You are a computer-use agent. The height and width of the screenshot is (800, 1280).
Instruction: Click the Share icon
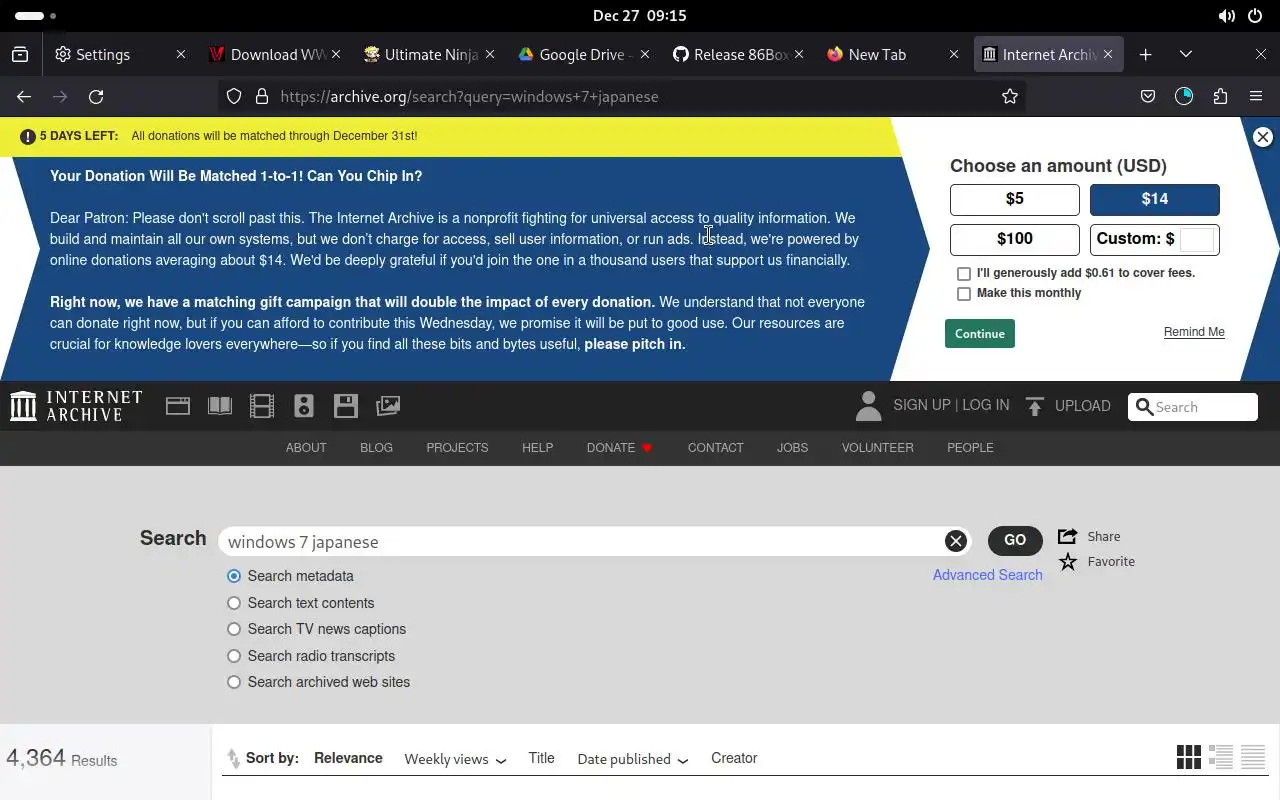click(x=1068, y=536)
